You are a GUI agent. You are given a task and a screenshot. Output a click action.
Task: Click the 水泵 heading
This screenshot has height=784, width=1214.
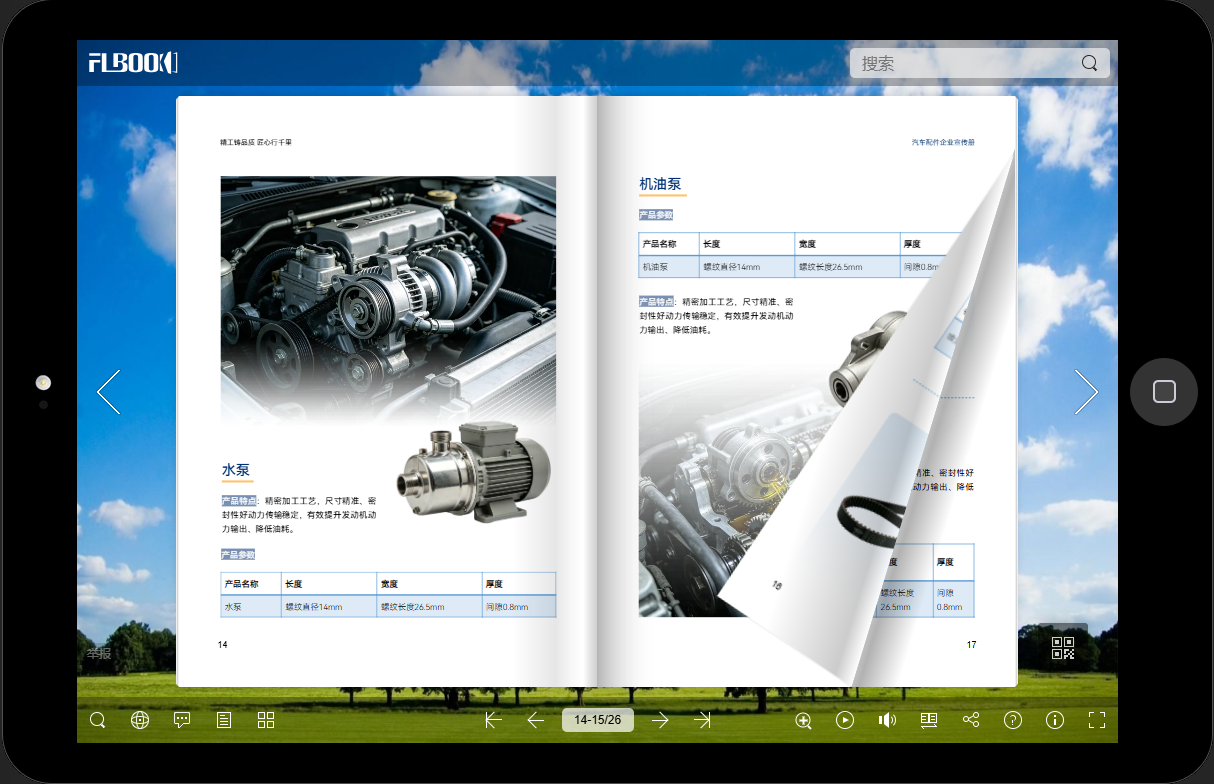236,470
